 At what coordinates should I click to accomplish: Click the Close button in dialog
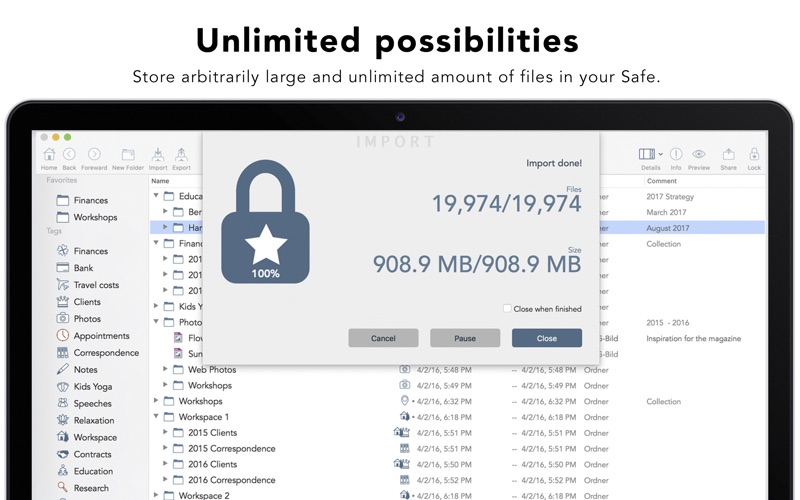tap(546, 338)
